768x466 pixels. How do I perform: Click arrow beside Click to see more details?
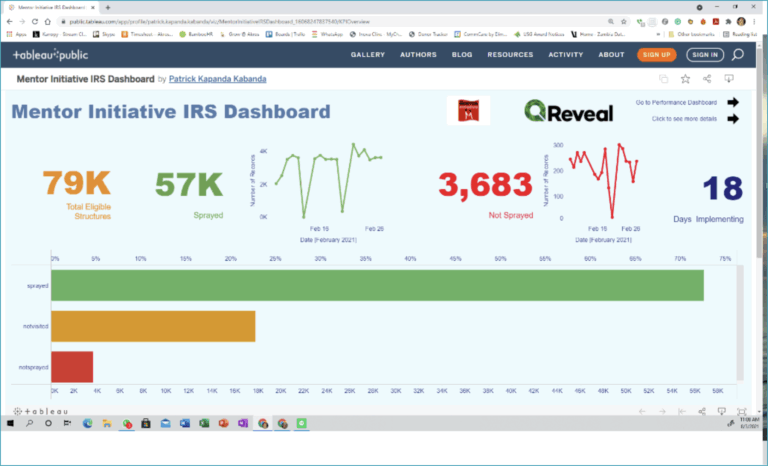[x=733, y=118]
